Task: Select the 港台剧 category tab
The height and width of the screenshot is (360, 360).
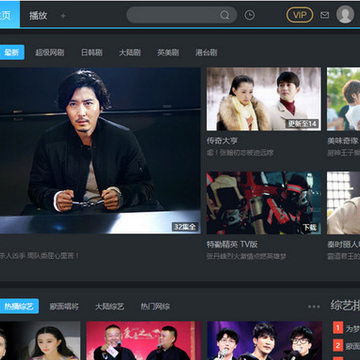Action: [x=206, y=53]
